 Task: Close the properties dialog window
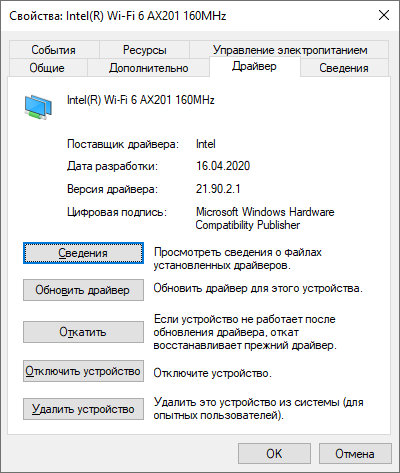point(384,15)
